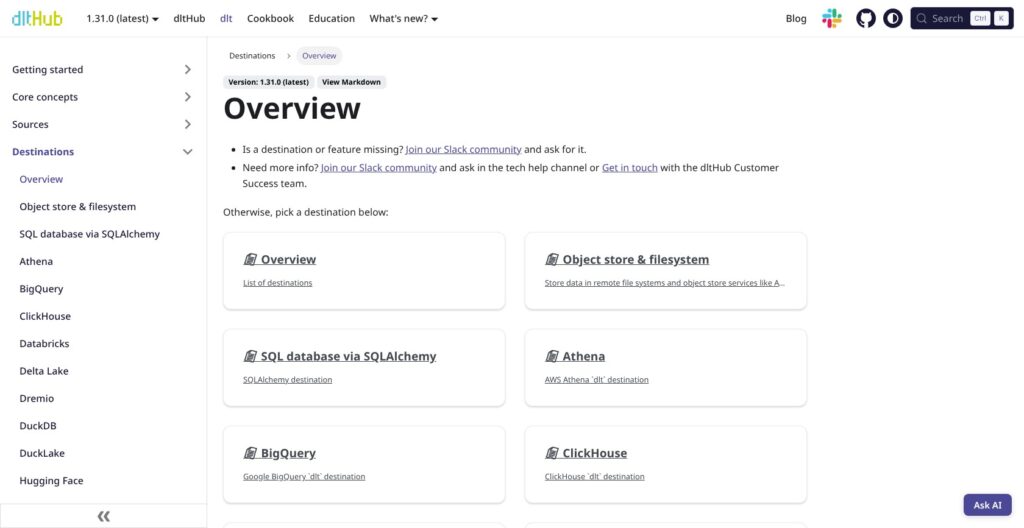Open Object store & filesystem in sidebar
Viewport: 1024px width, 528px height.
click(78, 206)
